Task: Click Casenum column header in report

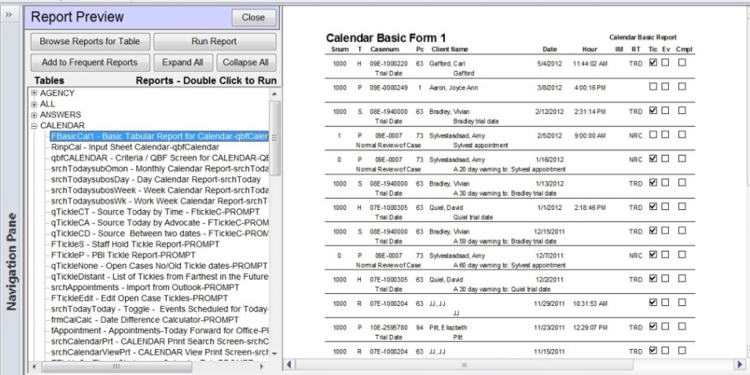Action: tap(385, 49)
